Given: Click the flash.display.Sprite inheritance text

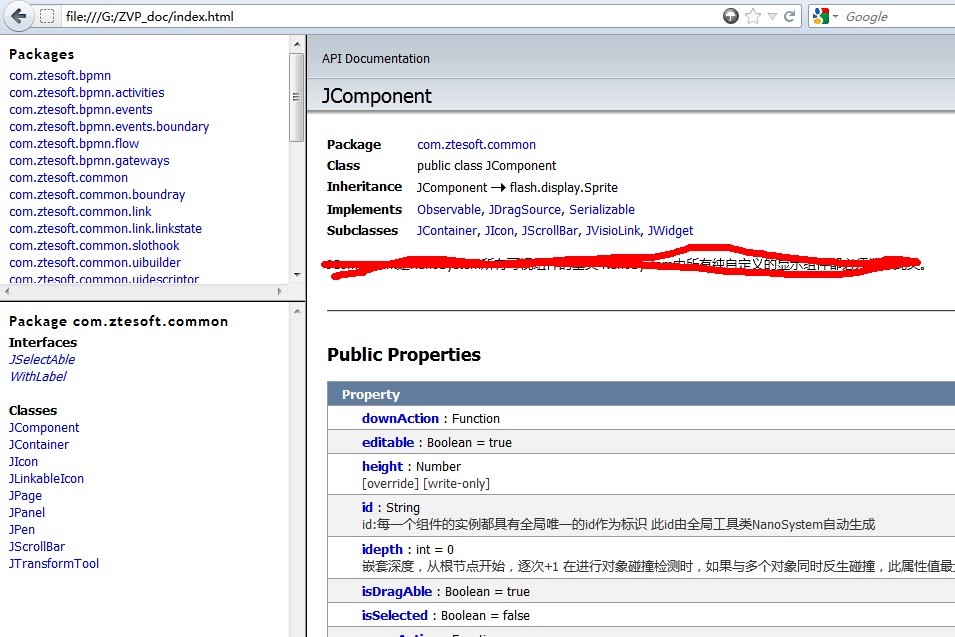Looking at the screenshot, I should click(563, 188).
